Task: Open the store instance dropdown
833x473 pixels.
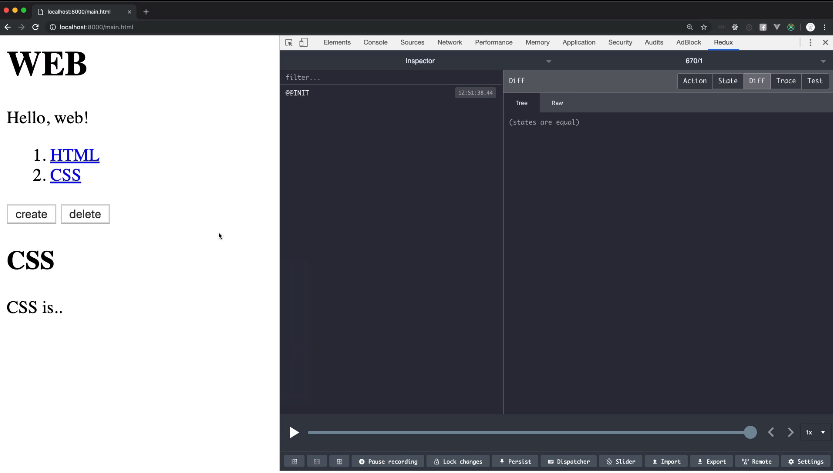Action: click(x=693, y=61)
